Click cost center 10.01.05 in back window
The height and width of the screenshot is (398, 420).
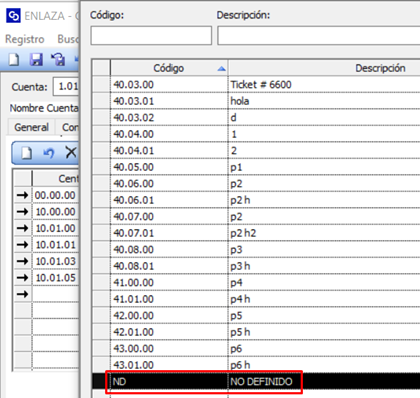[x=56, y=278]
